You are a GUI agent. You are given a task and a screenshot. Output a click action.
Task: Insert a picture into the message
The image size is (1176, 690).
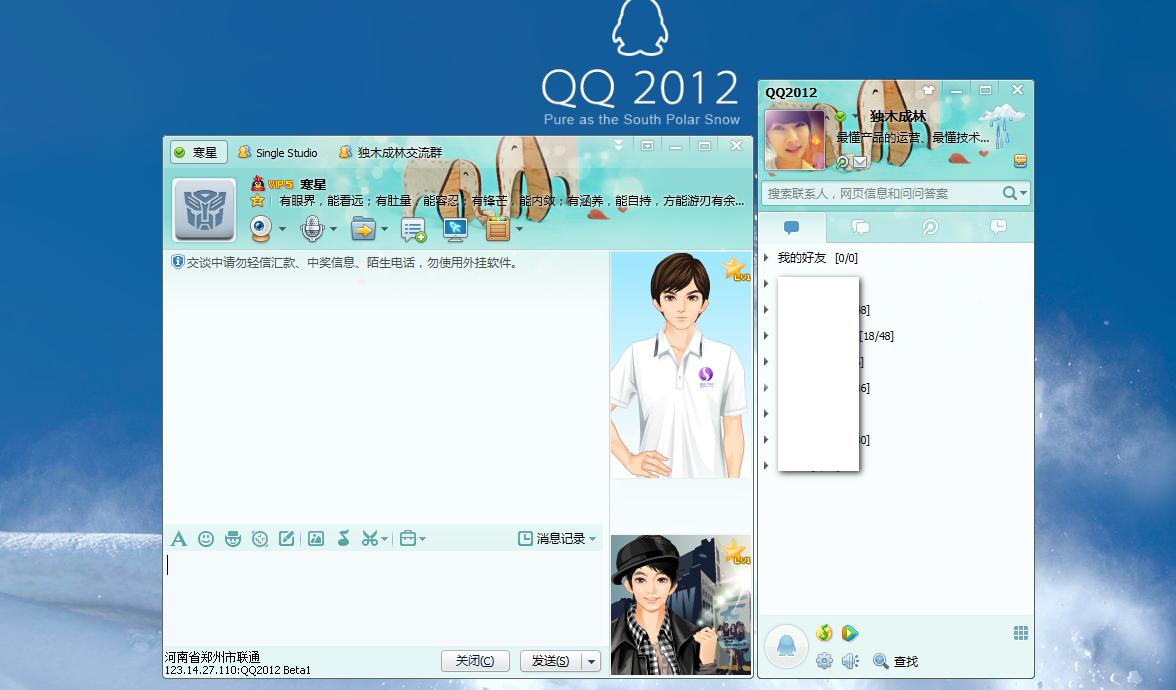point(316,538)
